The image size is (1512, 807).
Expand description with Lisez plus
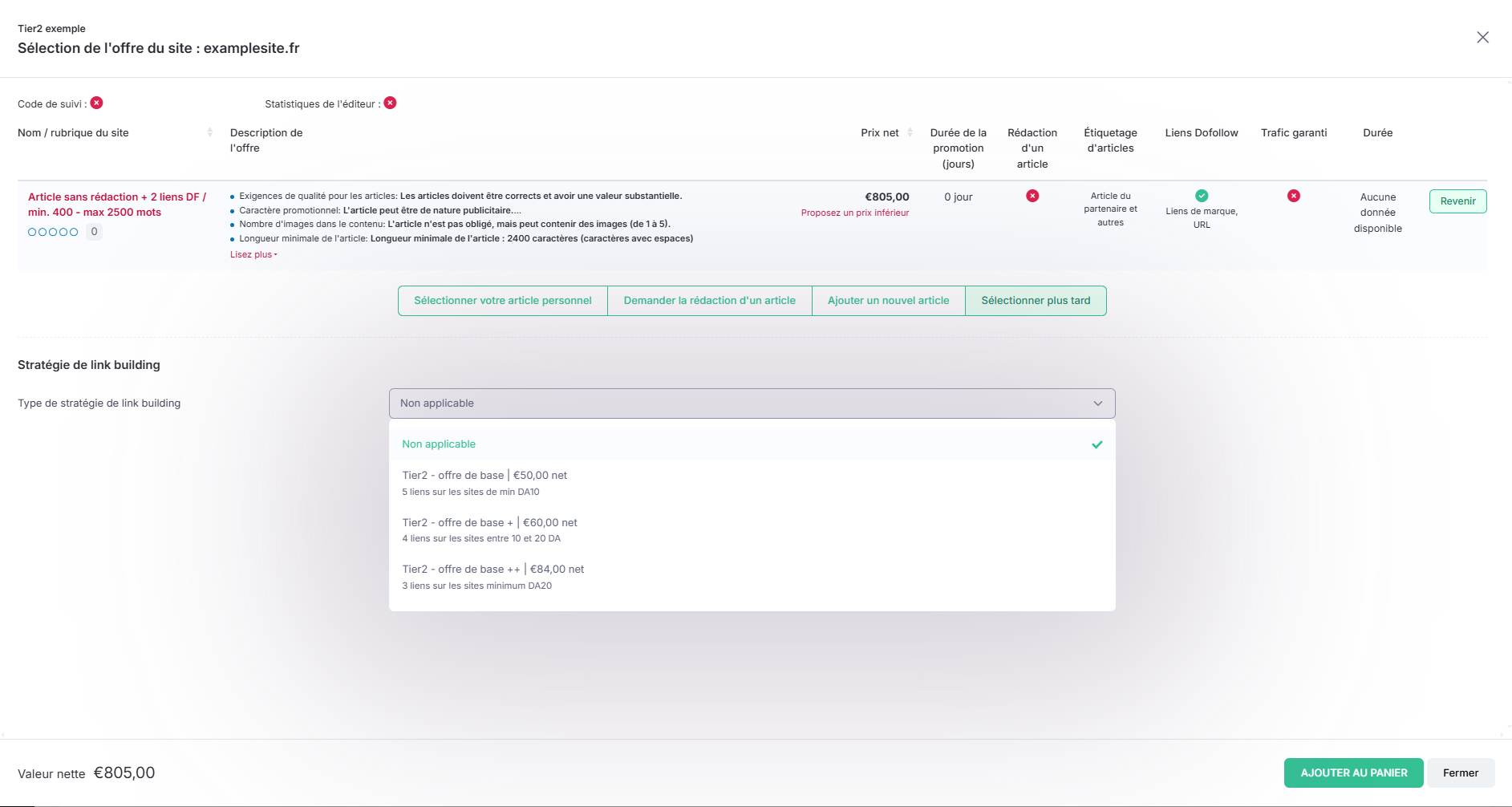tap(253, 255)
